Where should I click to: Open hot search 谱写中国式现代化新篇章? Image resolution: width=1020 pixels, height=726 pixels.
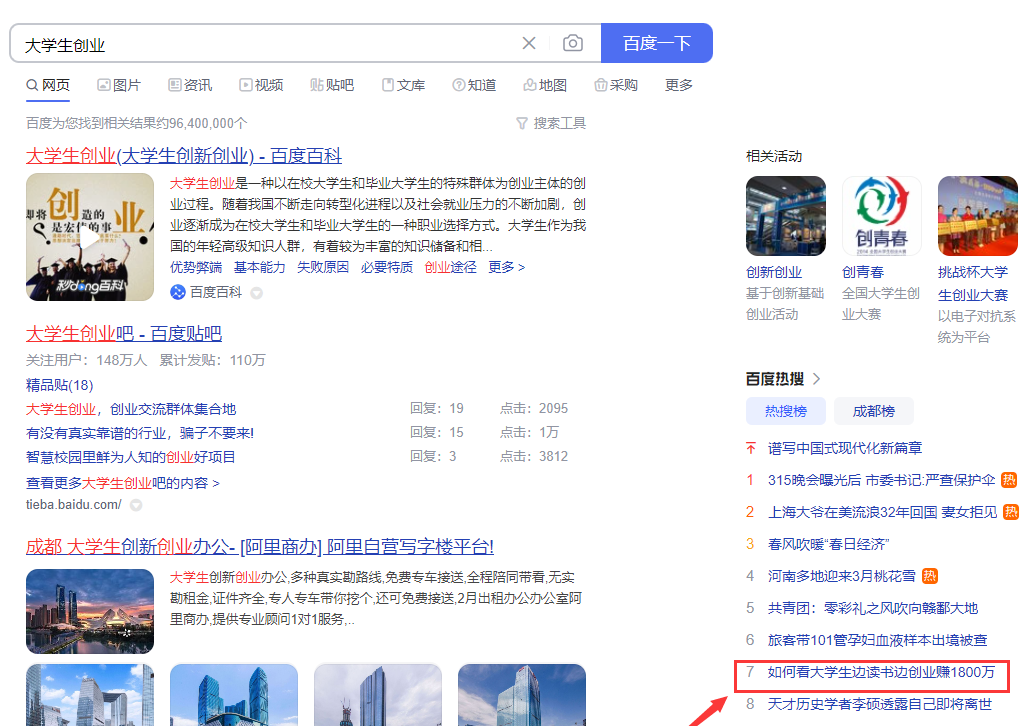[845, 448]
